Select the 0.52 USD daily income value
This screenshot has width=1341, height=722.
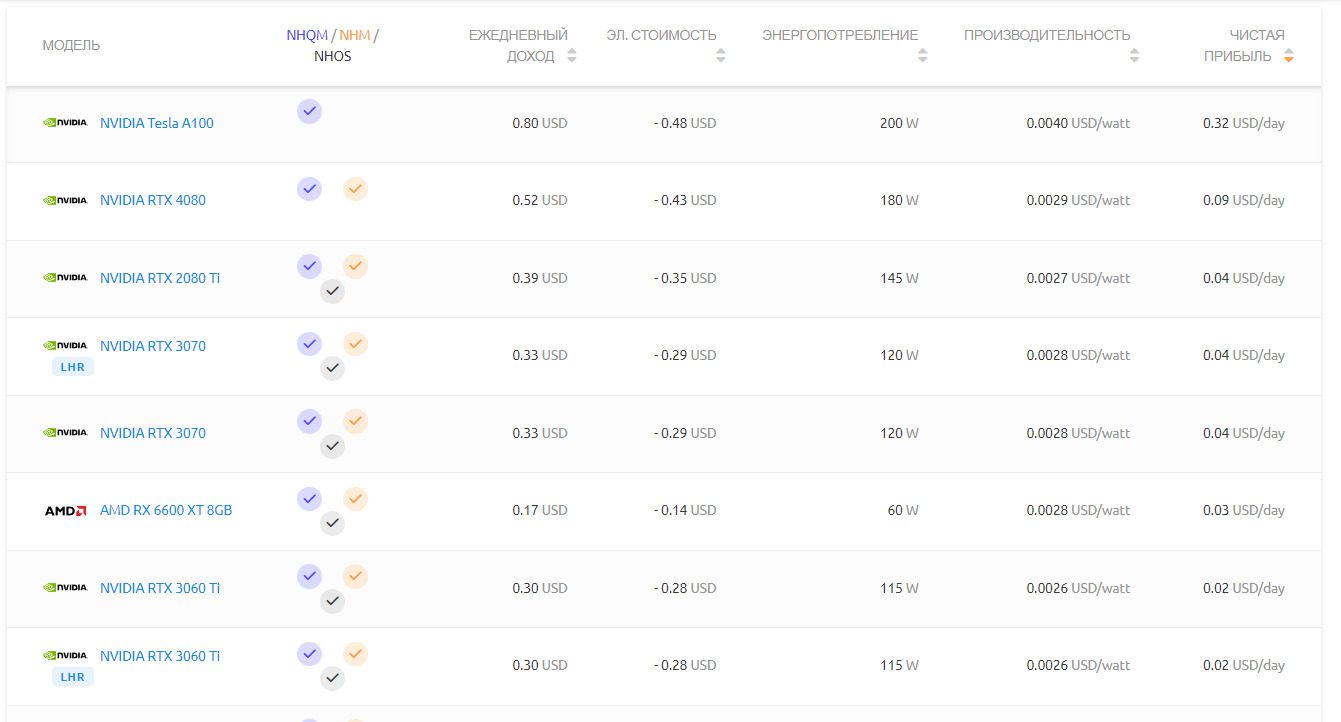pos(540,200)
